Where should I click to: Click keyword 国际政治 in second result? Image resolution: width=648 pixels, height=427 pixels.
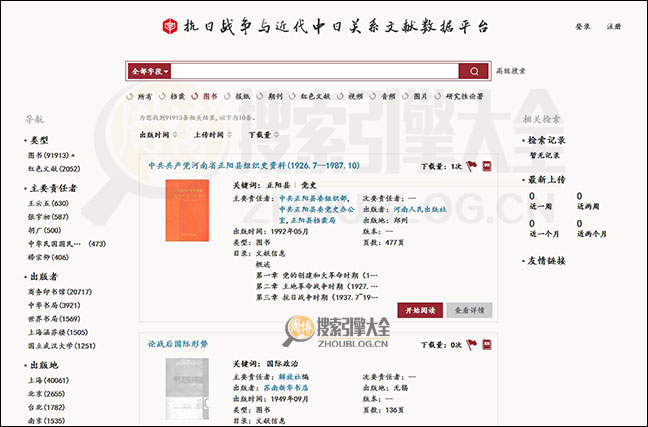(282, 364)
